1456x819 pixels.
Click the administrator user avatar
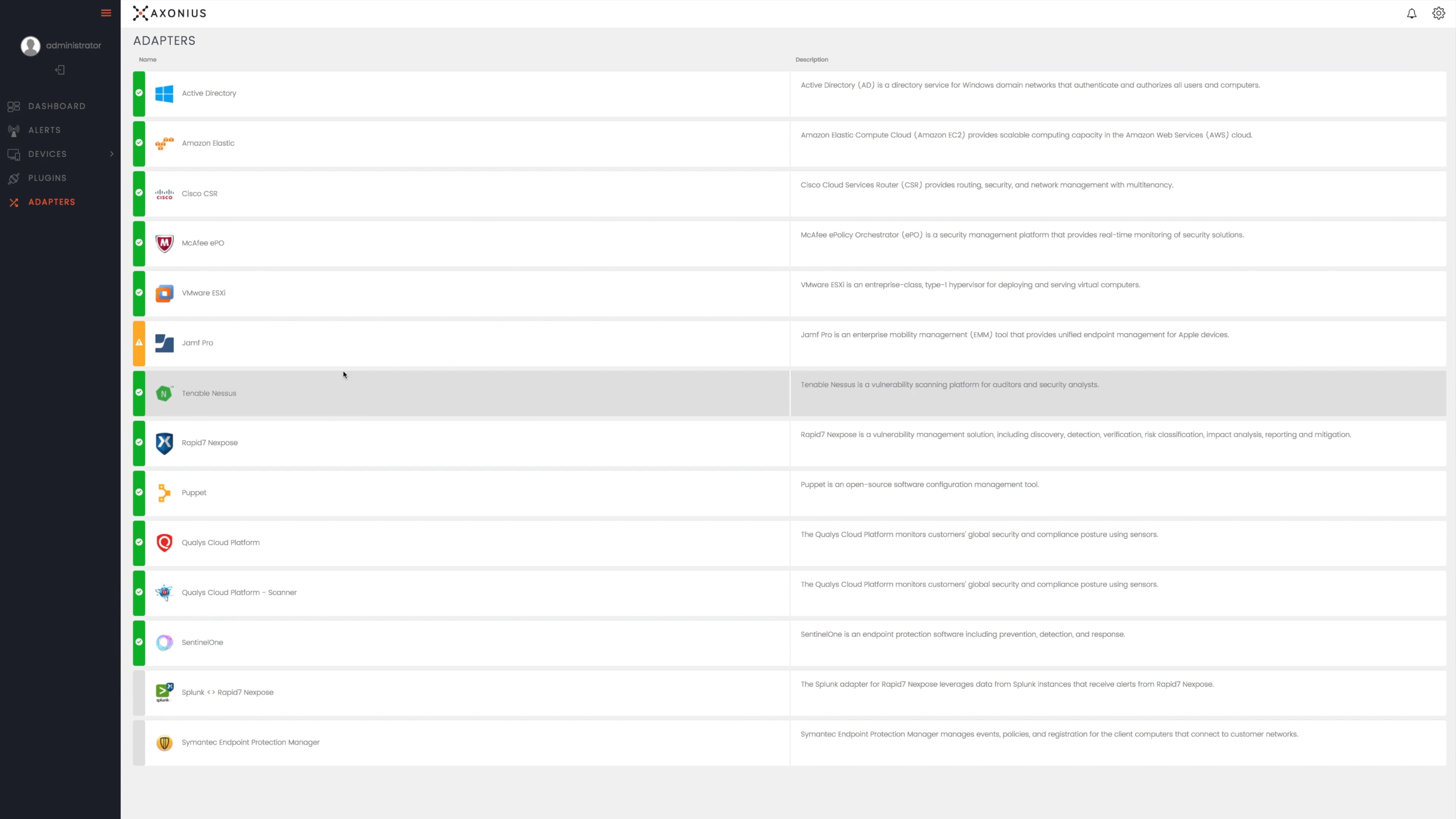[30, 46]
